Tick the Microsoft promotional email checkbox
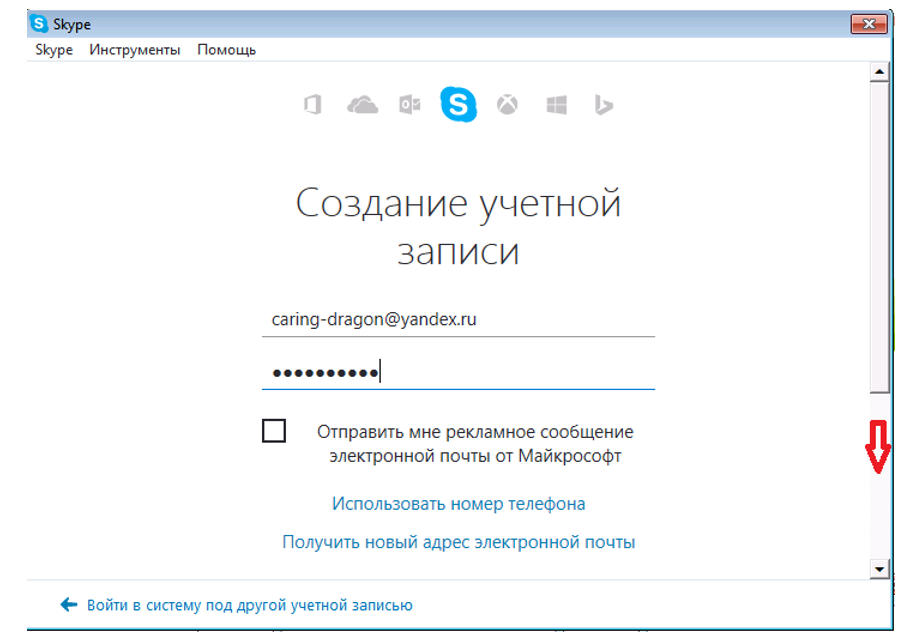The image size is (905, 634). [274, 431]
